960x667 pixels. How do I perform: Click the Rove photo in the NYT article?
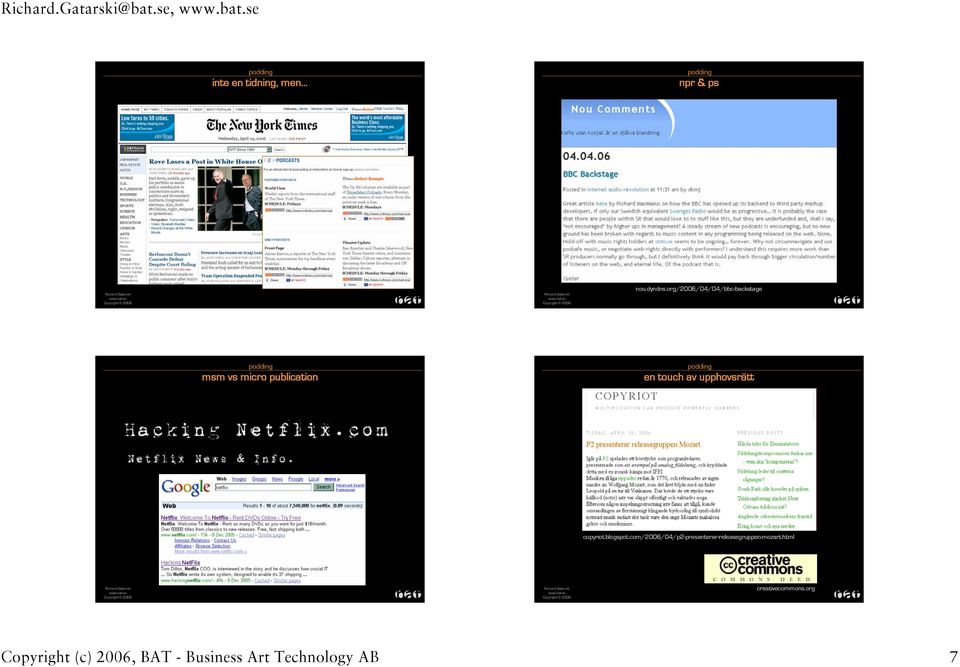pos(229,198)
